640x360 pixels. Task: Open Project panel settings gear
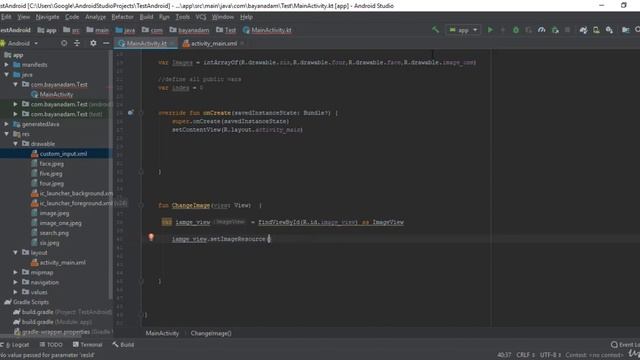pyautogui.click(x=93, y=43)
